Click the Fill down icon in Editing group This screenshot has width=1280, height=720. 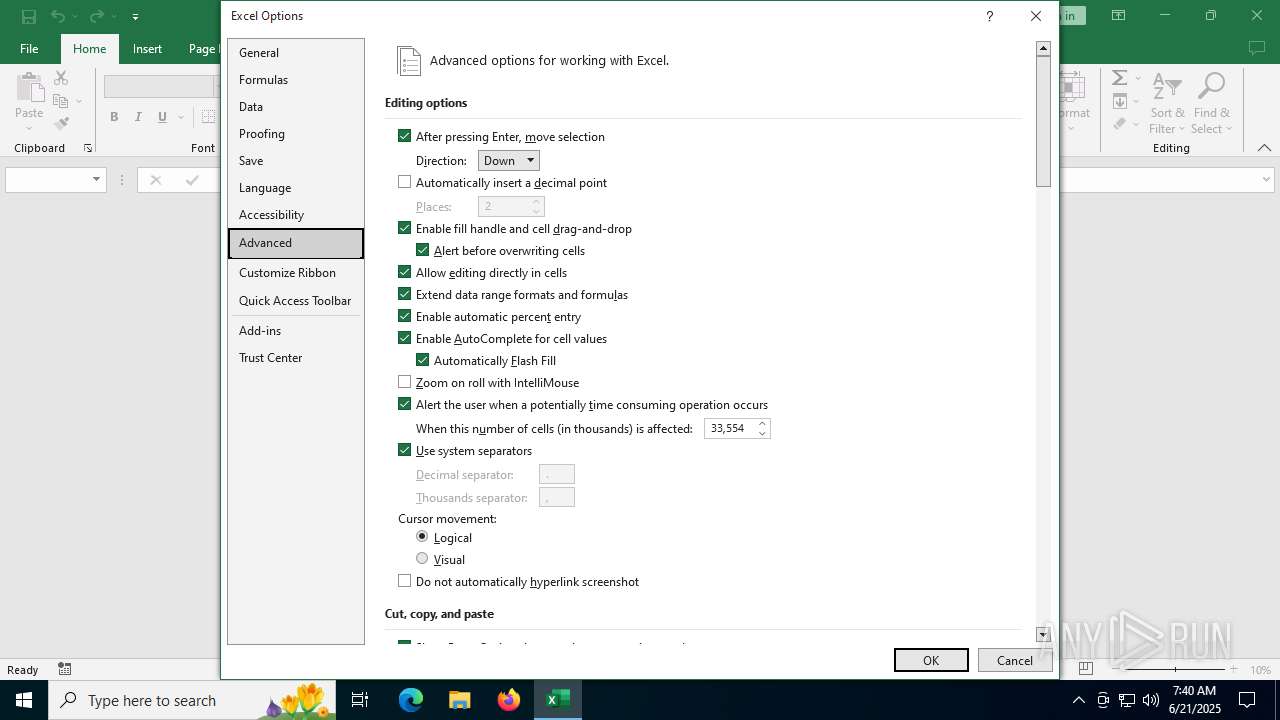[x=1120, y=101]
